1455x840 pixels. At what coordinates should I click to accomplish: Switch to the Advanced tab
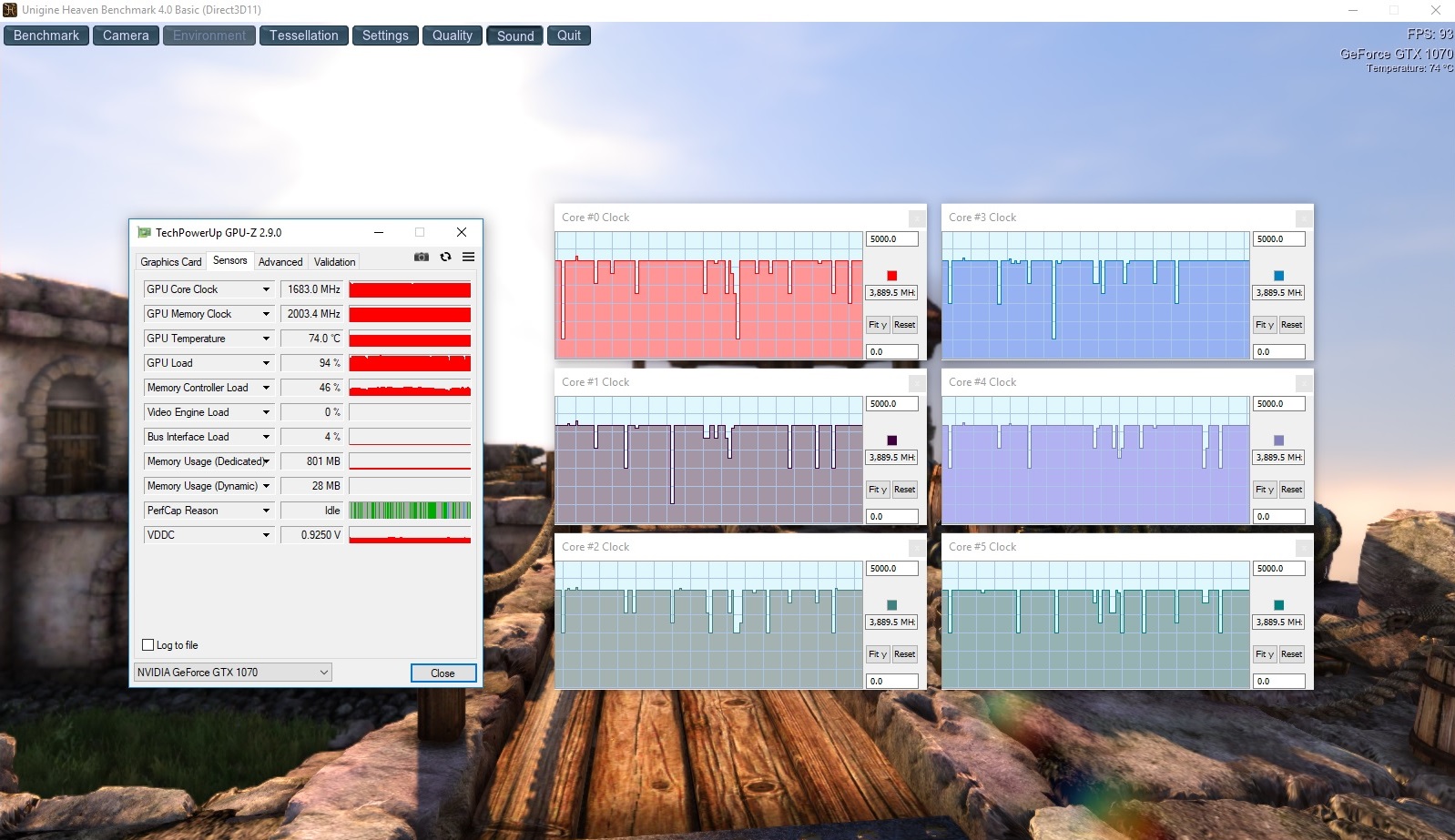click(x=280, y=262)
